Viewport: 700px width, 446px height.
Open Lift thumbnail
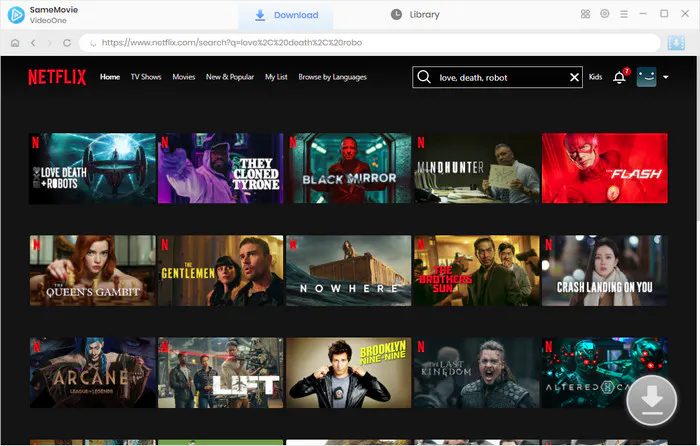[221, 373]
